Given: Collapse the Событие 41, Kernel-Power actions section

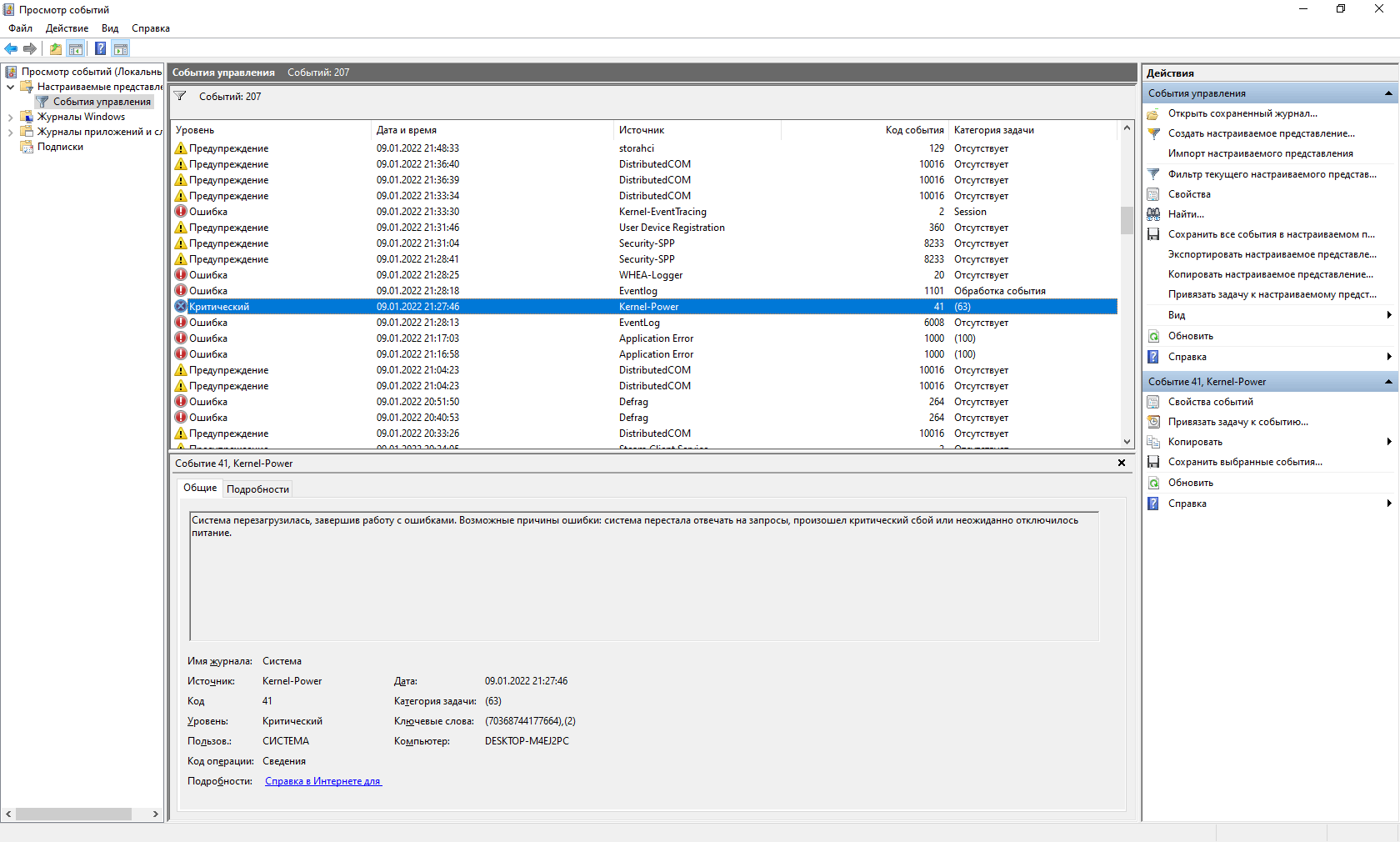Looking at the screenshot, I should tap(1388, 382).
